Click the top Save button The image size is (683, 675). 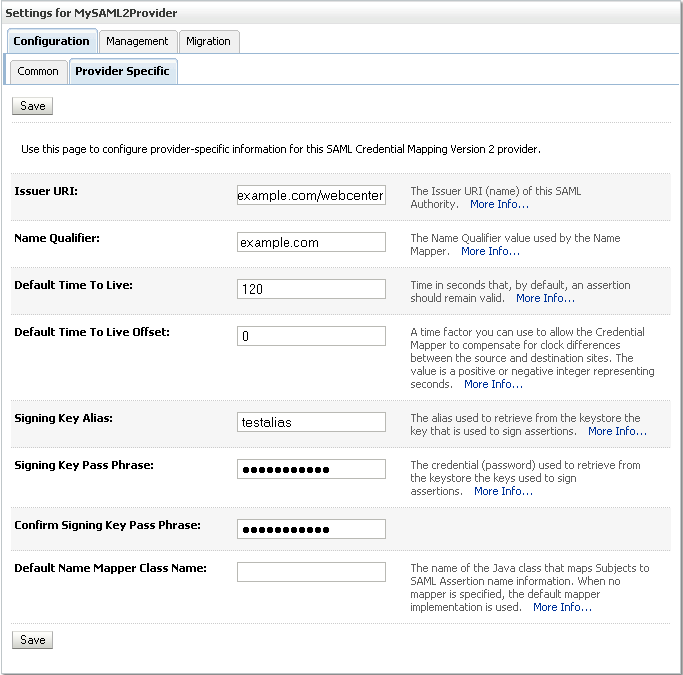coord(33,106)
